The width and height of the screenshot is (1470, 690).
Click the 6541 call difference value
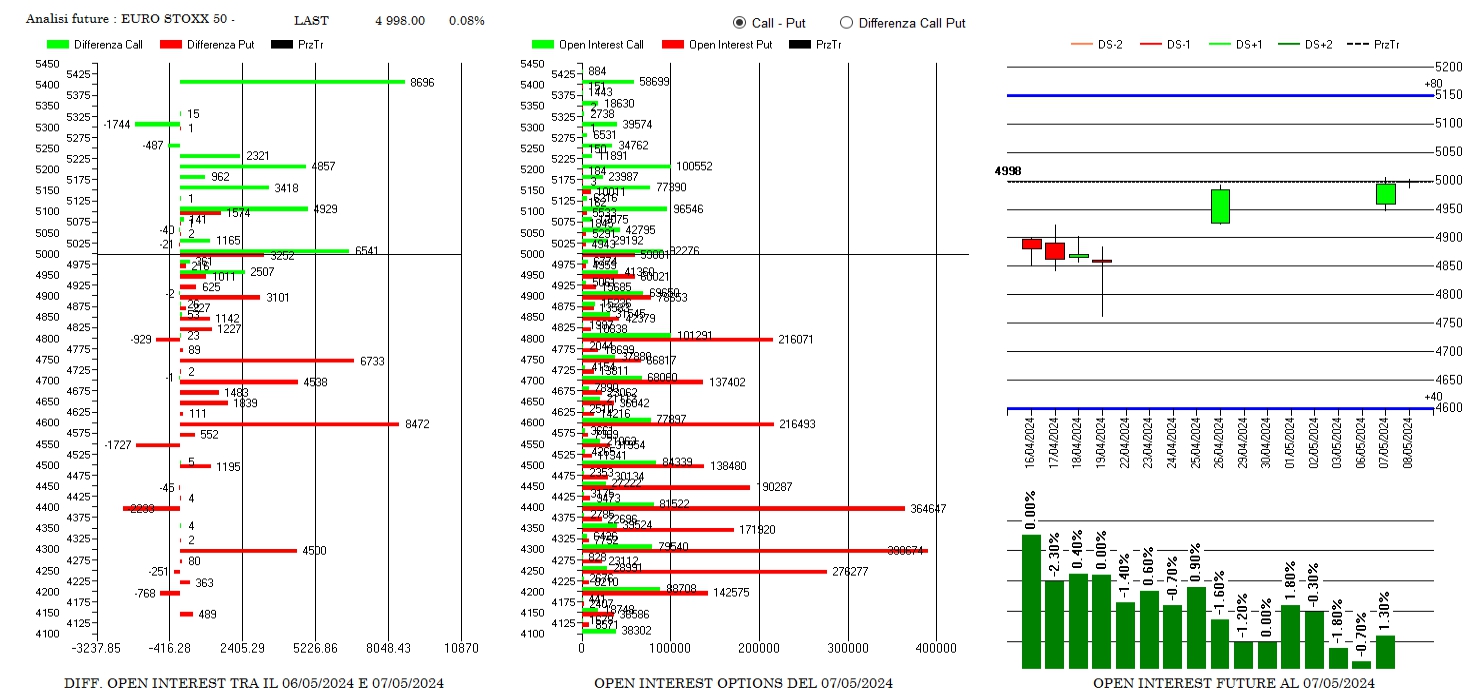(367, 250)
